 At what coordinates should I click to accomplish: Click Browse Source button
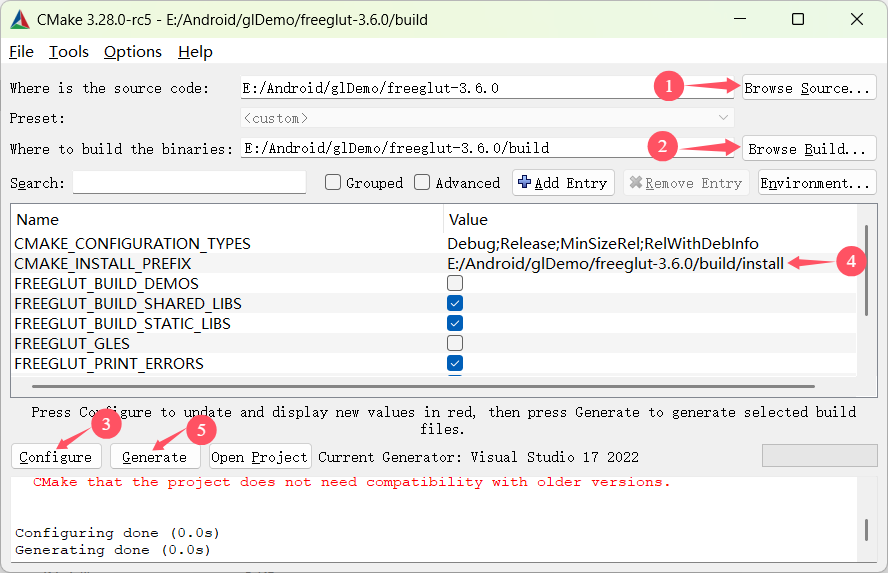coord(808,88)
